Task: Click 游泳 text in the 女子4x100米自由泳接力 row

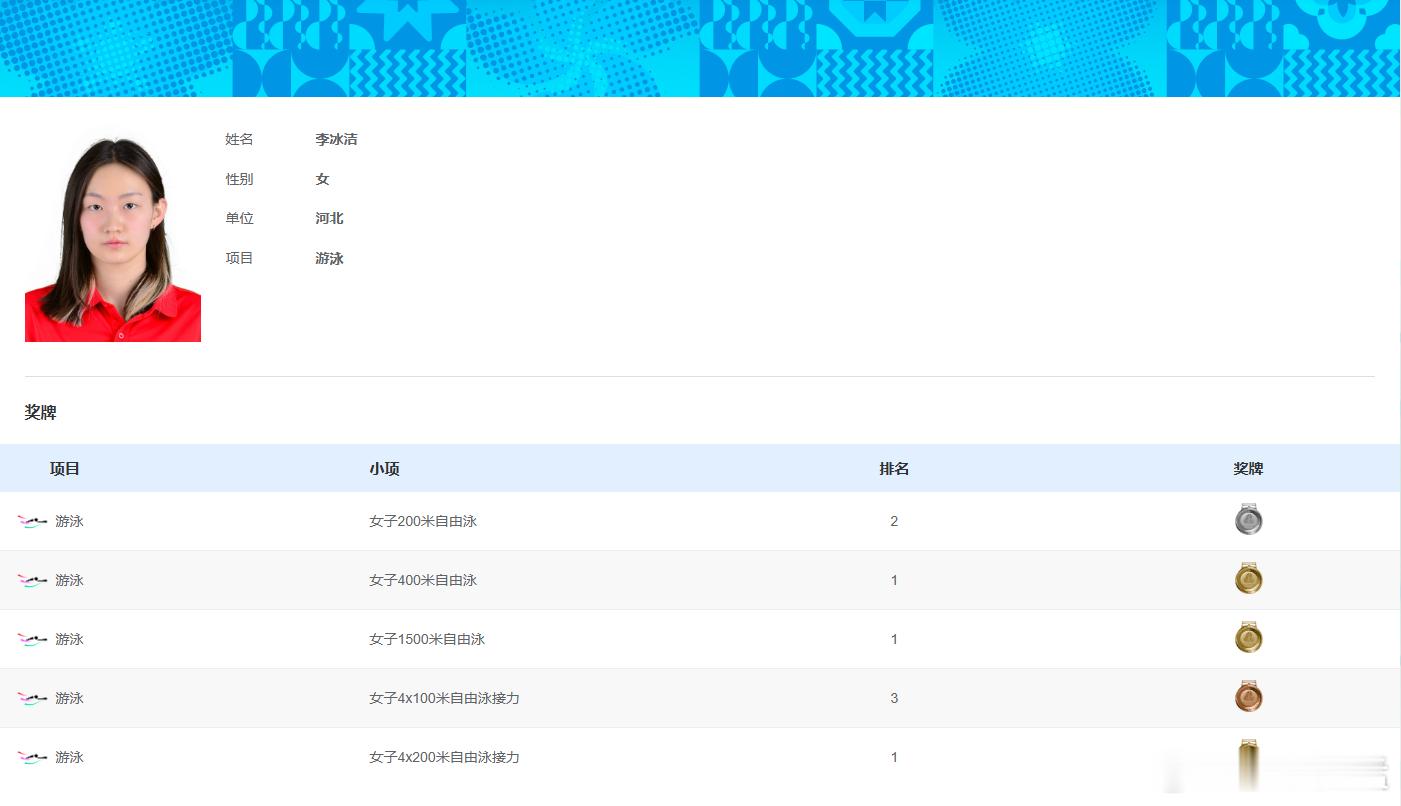Action: [x=69, y=698]
